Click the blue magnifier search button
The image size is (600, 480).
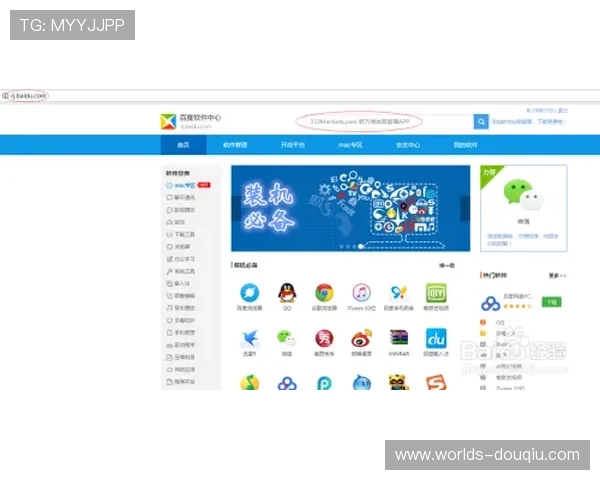[x=481, y=122]
